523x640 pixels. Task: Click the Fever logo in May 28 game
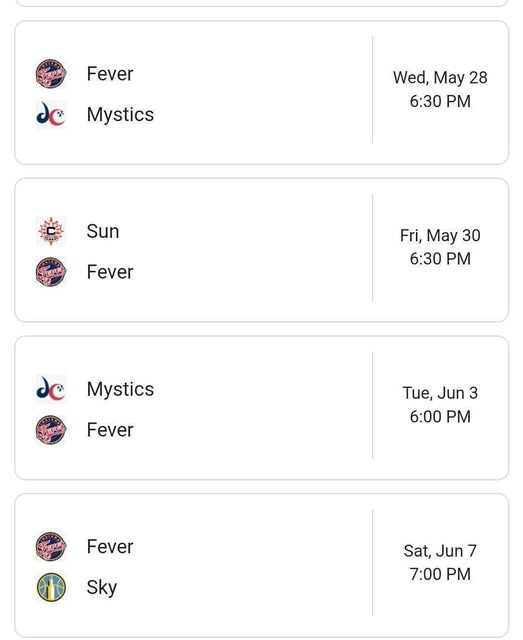tap(51, 74)
